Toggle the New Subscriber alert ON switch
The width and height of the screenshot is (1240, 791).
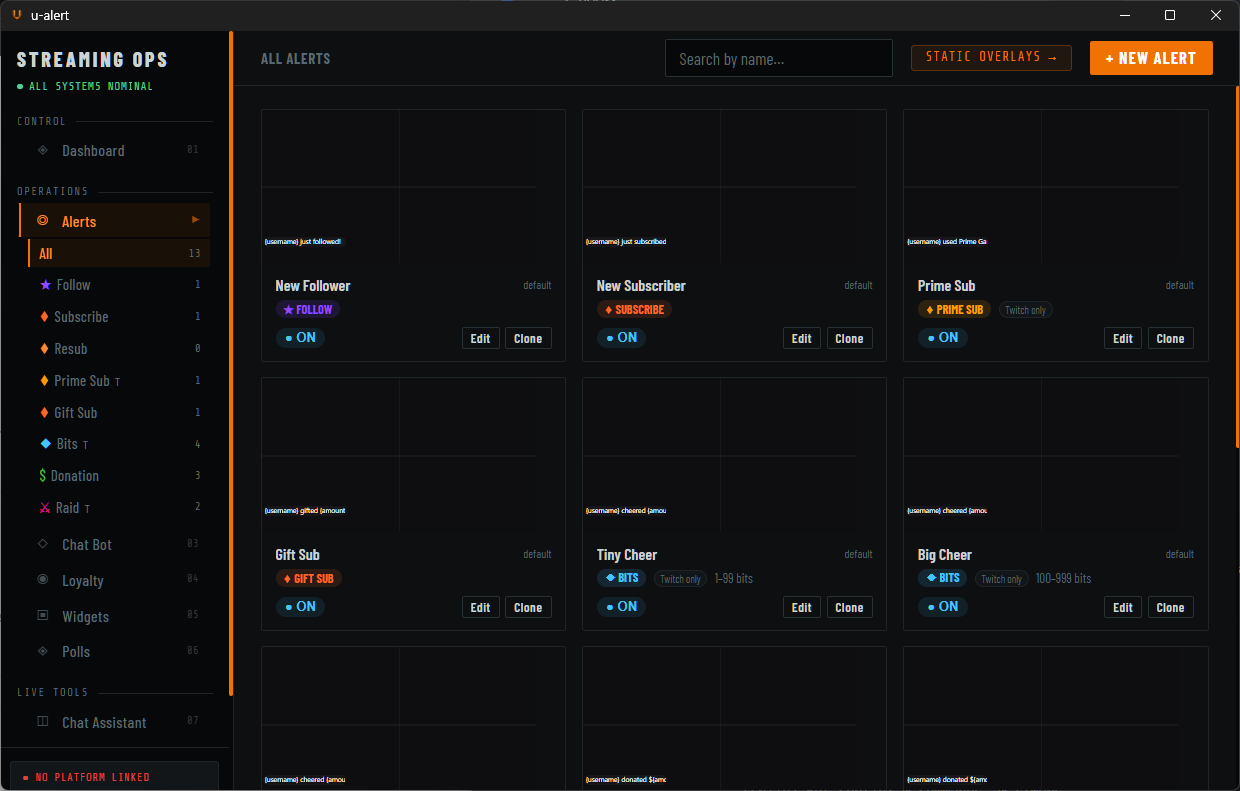coord(622,338)
